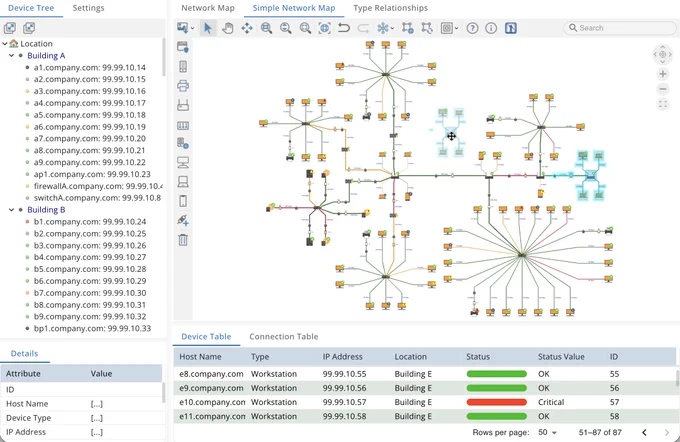Open the question mark help icon

coord(472,28)
